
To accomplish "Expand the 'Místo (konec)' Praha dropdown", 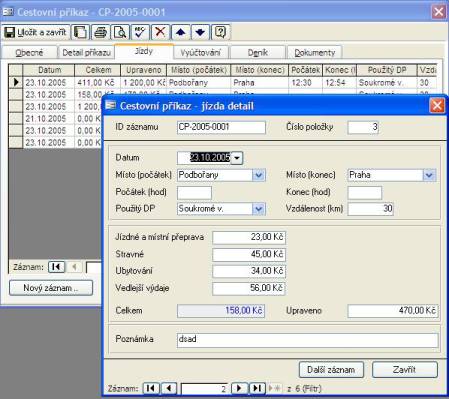I will [429, 175].
